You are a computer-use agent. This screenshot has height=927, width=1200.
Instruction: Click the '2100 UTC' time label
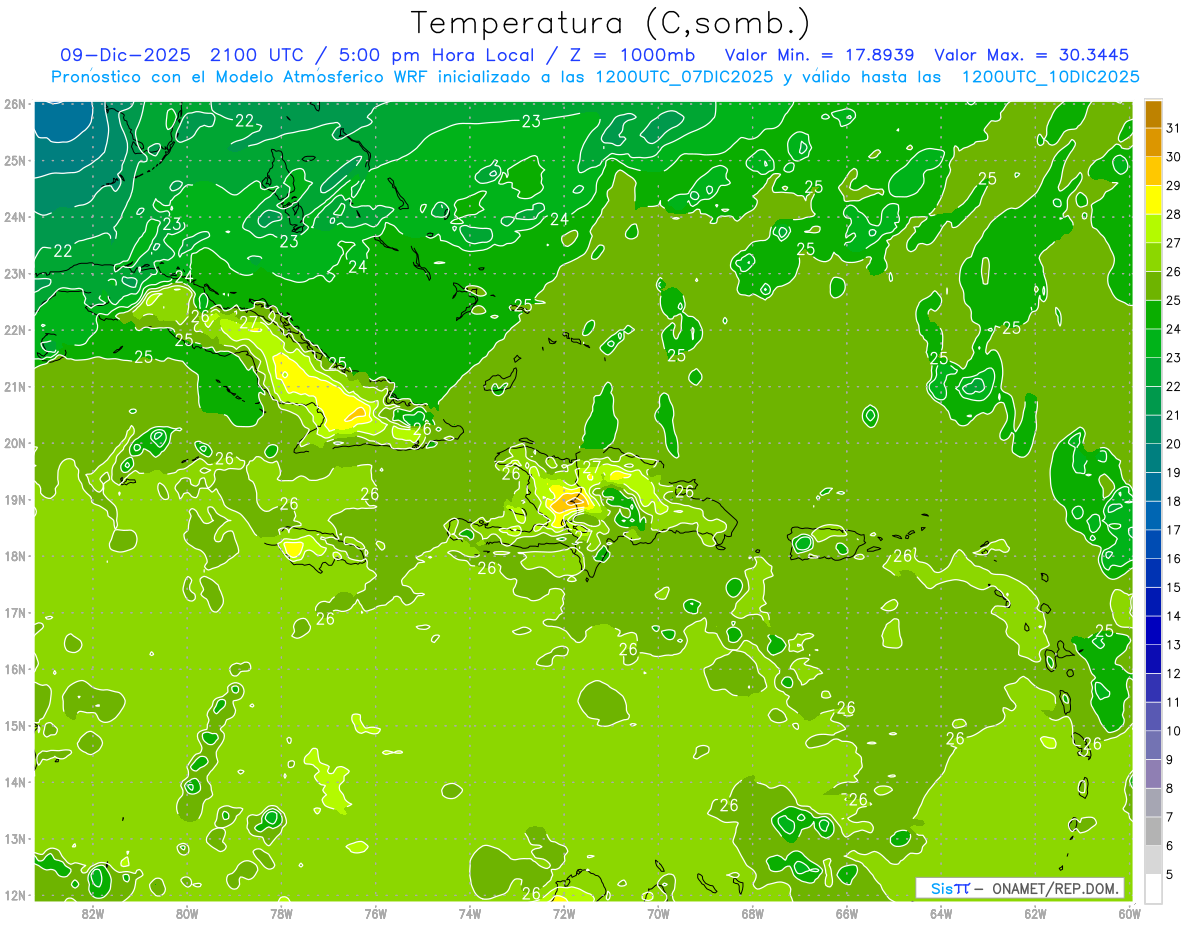point(257,55)
